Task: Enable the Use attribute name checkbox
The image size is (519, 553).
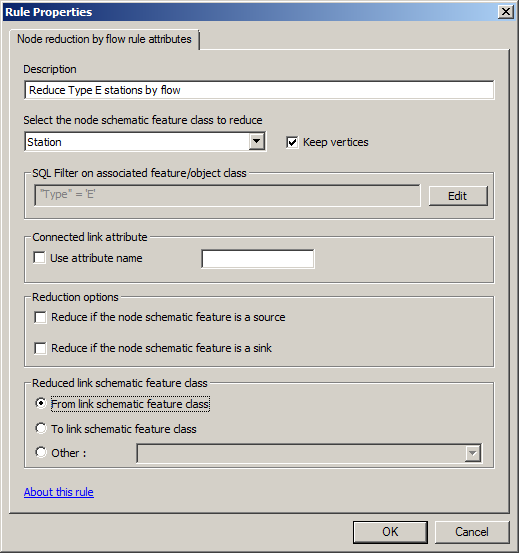Action: (x=39, y=257)
